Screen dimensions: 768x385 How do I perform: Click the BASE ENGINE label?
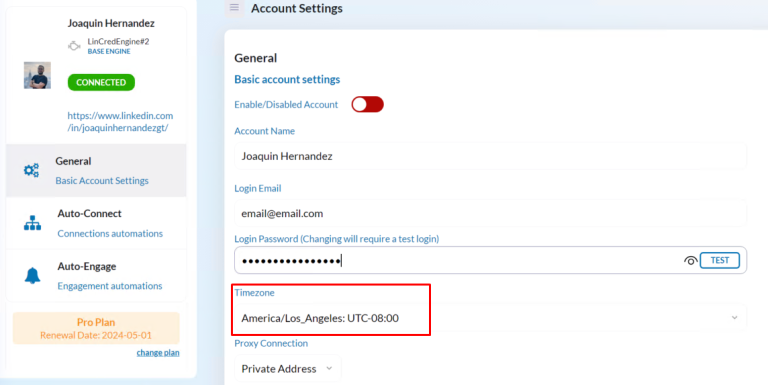pyautogui.click(x=109, y=51)
